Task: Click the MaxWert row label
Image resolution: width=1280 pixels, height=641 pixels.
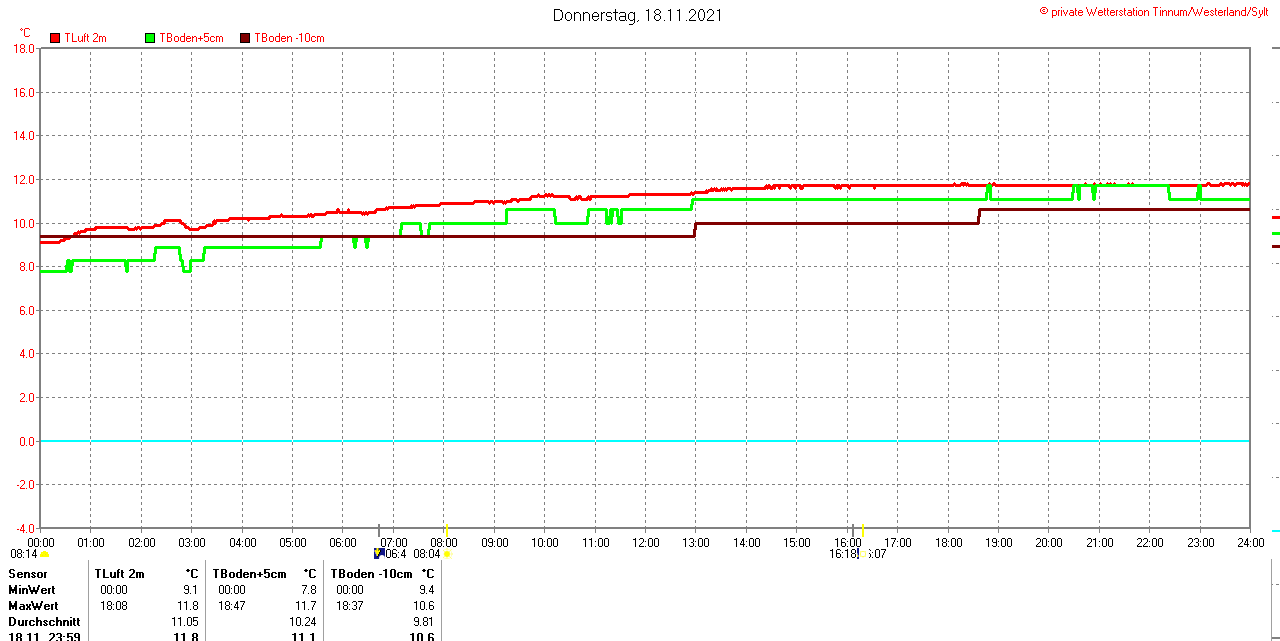Action: click(33, 606)
